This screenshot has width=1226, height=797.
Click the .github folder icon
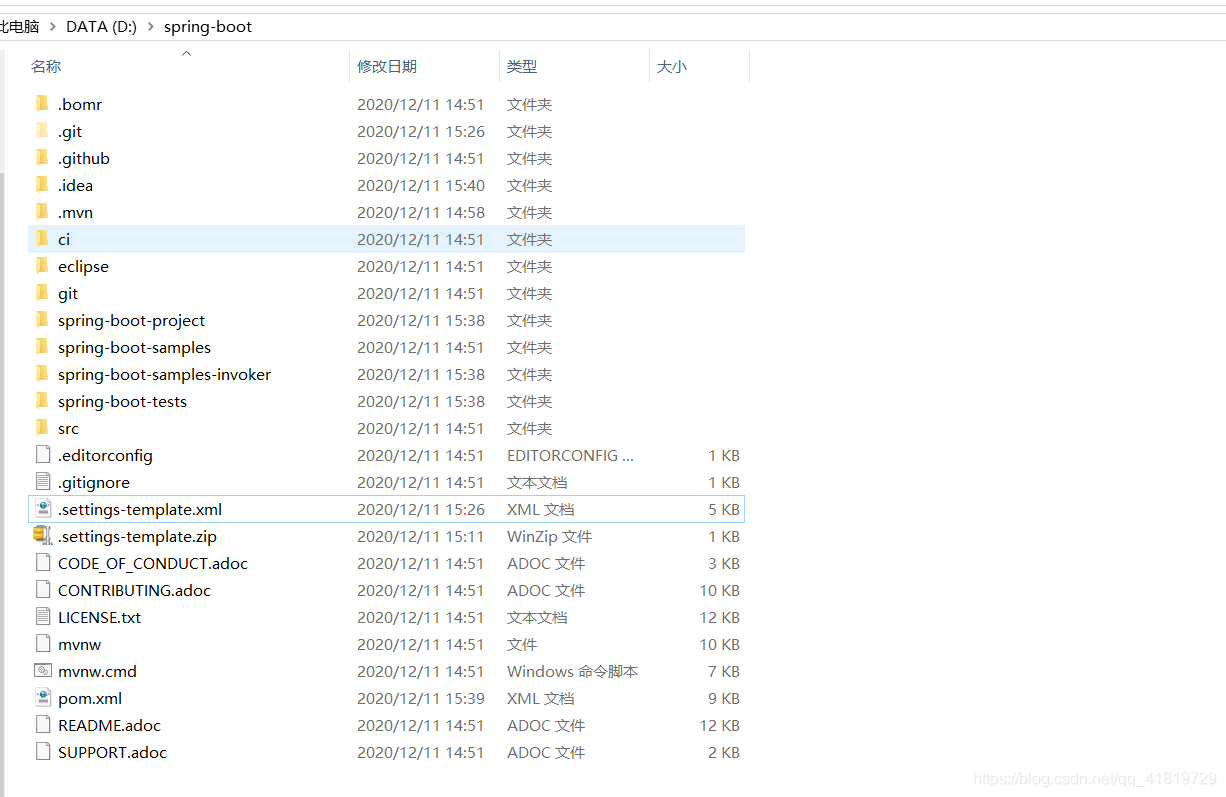[x=42, y=158]
